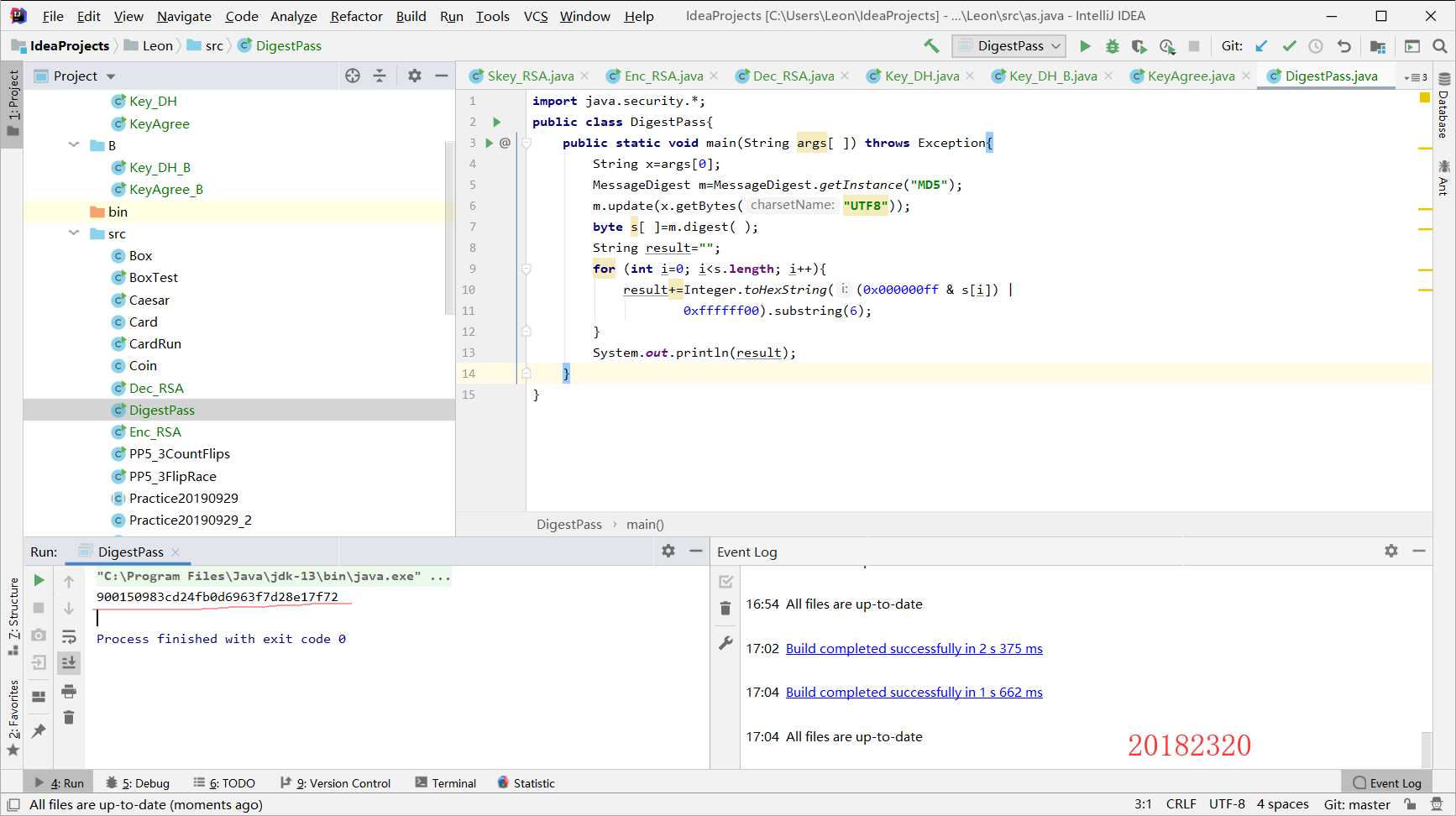Fold the for loop at line 9

click(526, 269)
